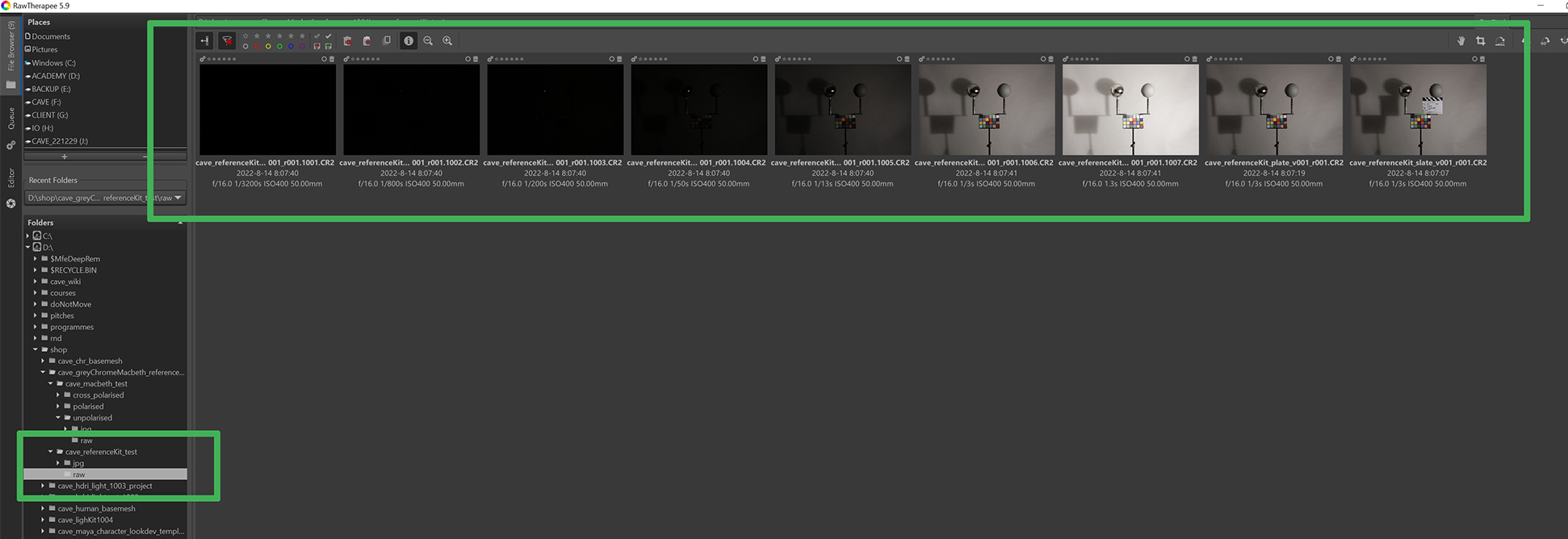Open Documents in Places

tap(48, 36)
